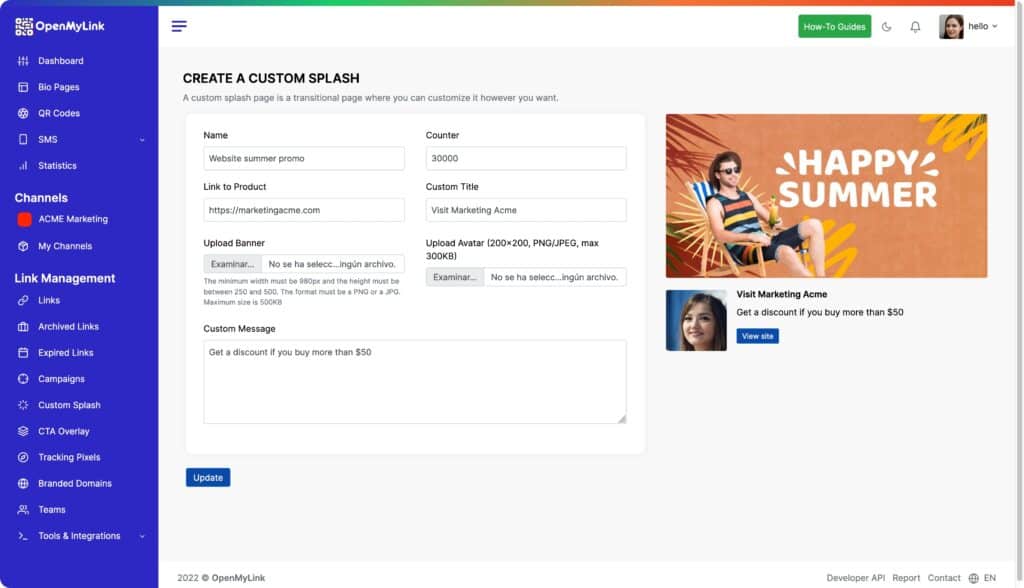Image resolution: width=1024 pixels, height=588 pixels.
Task: Click Examinar under Upload Avatar
Action: (455, 277)
